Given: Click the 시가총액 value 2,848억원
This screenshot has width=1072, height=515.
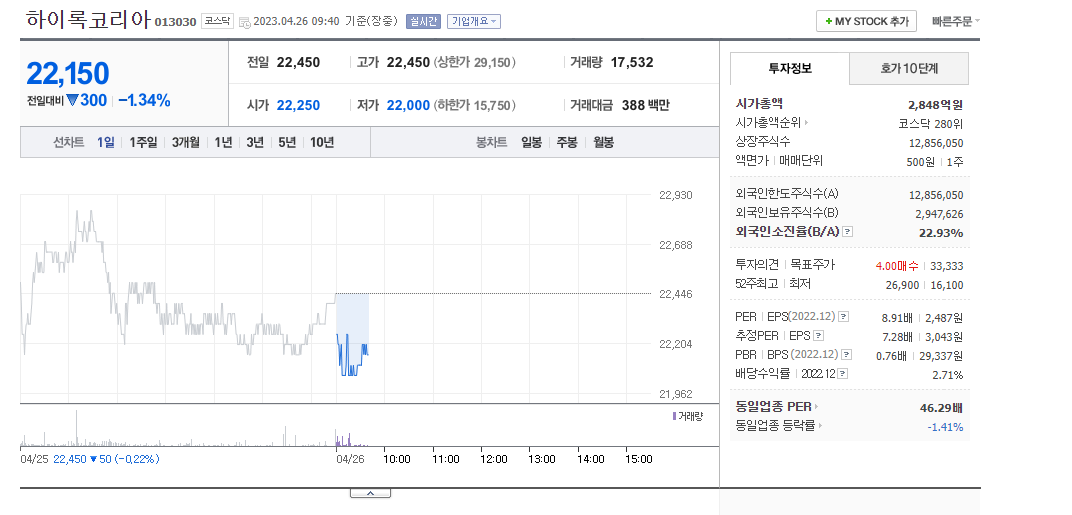Looking at the screenshot, I should 935,105.
